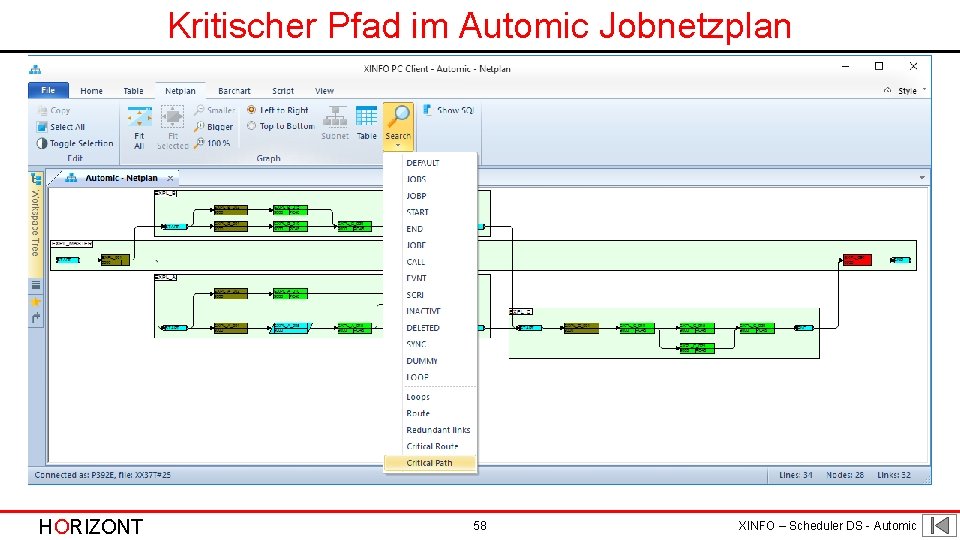Click the Search magnifier button
The width and height of the screenshot is (960, 540).
(x=398, y=126)
